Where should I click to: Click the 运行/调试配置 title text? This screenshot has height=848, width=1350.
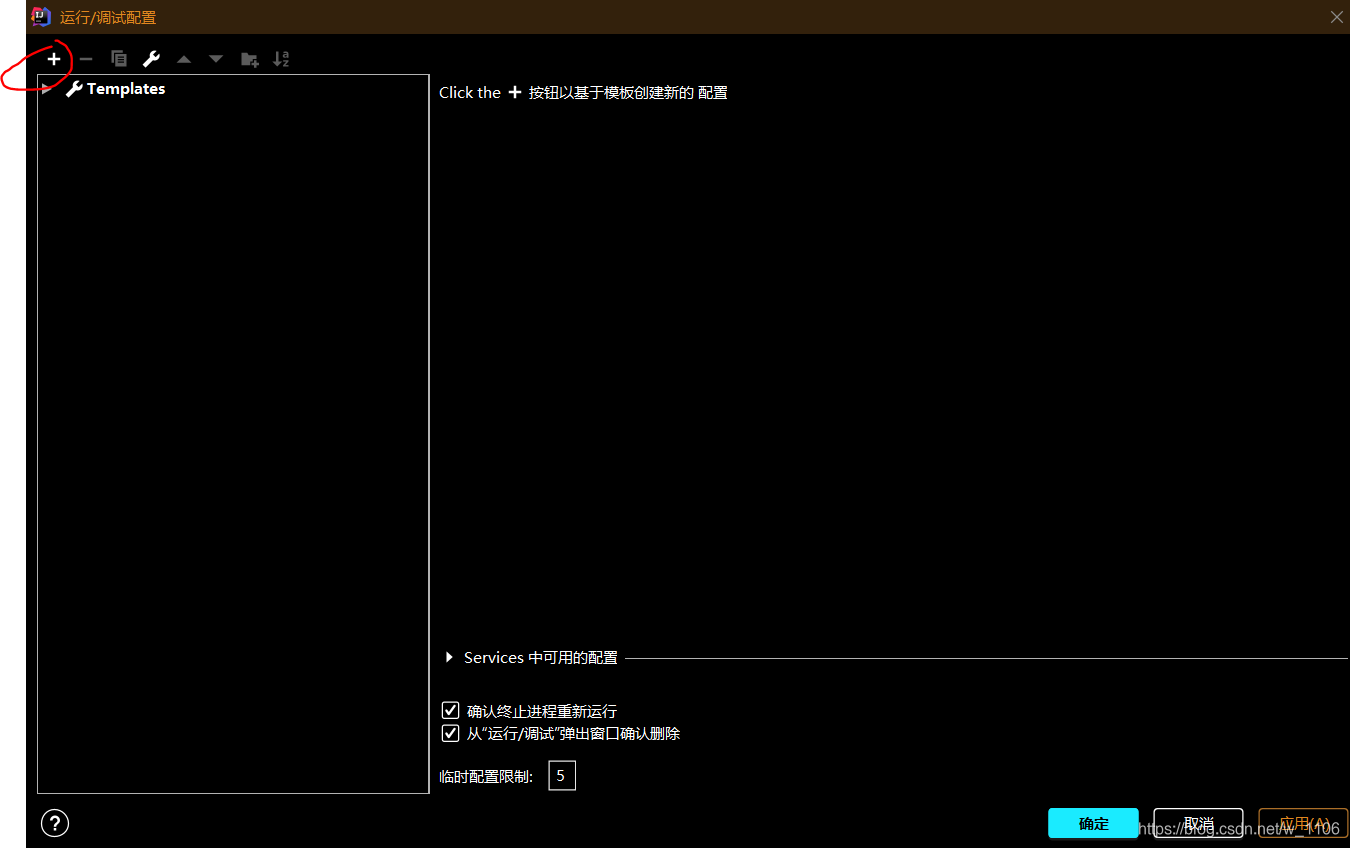pos(108,18)
